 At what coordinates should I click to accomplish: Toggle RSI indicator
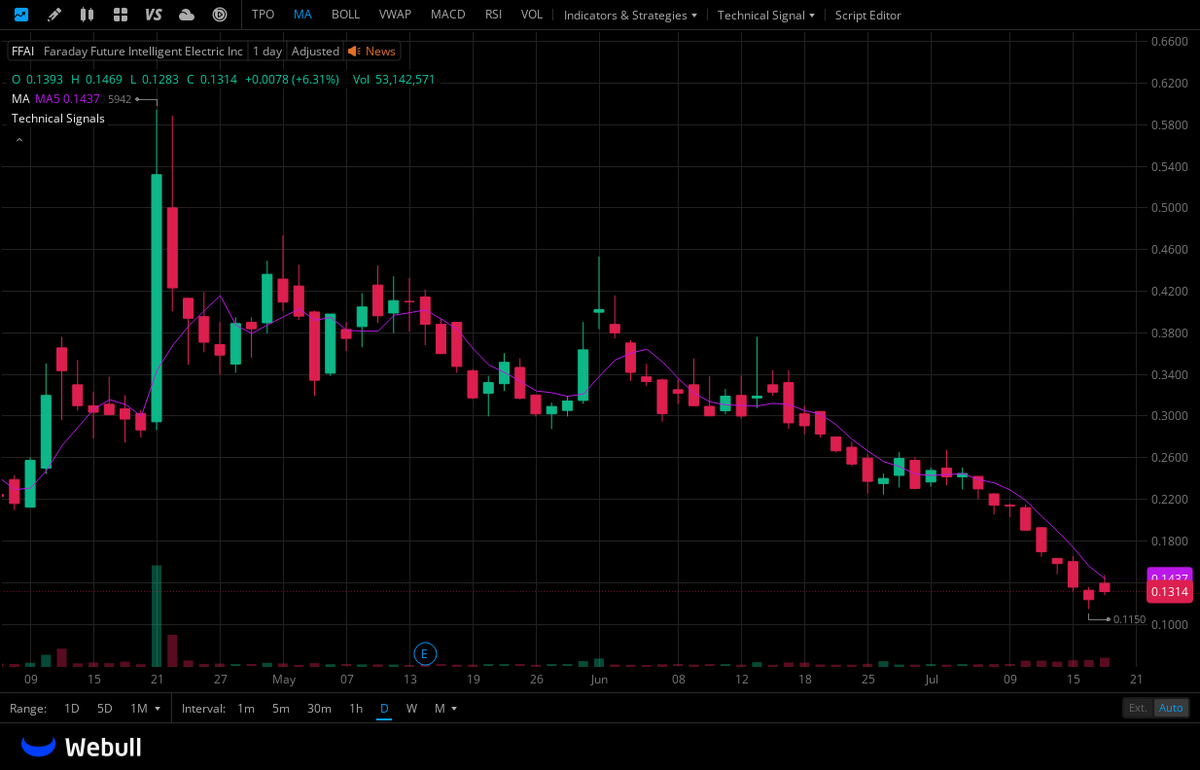click(x=493, y=15)
